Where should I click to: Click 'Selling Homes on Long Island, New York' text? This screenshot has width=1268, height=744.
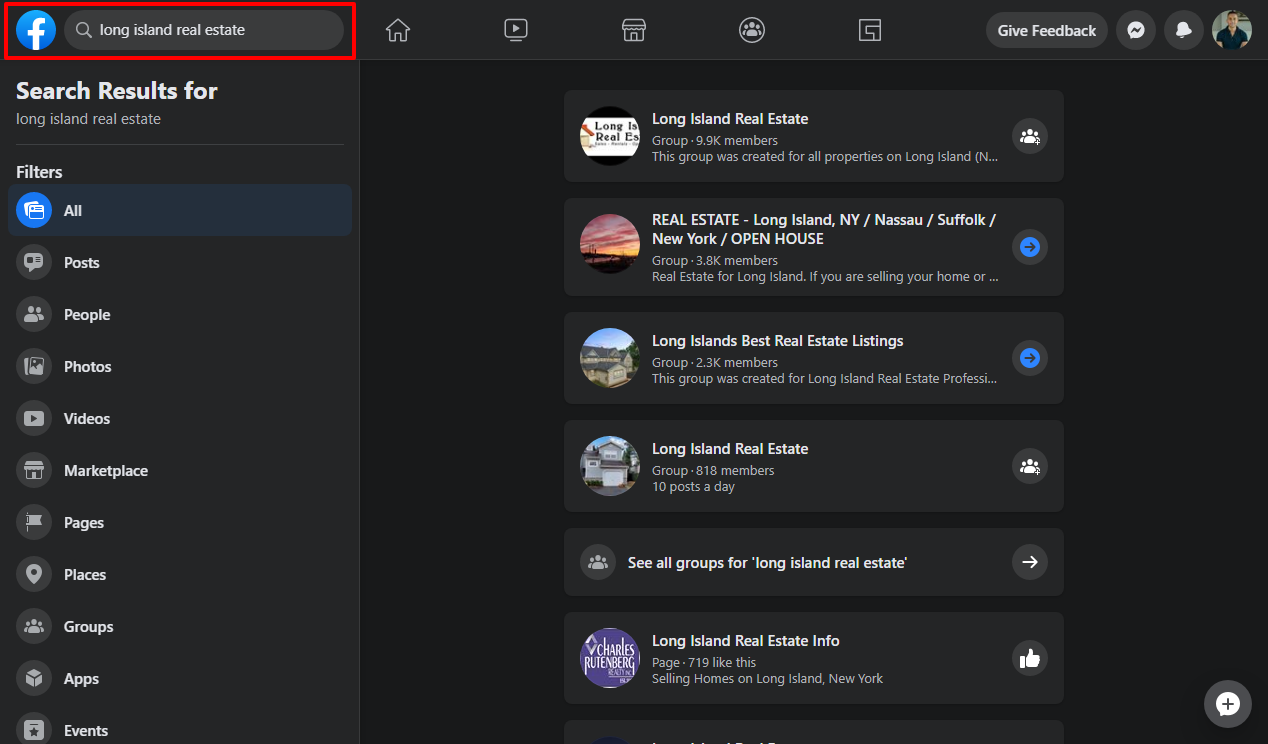(x=767, y=679)
